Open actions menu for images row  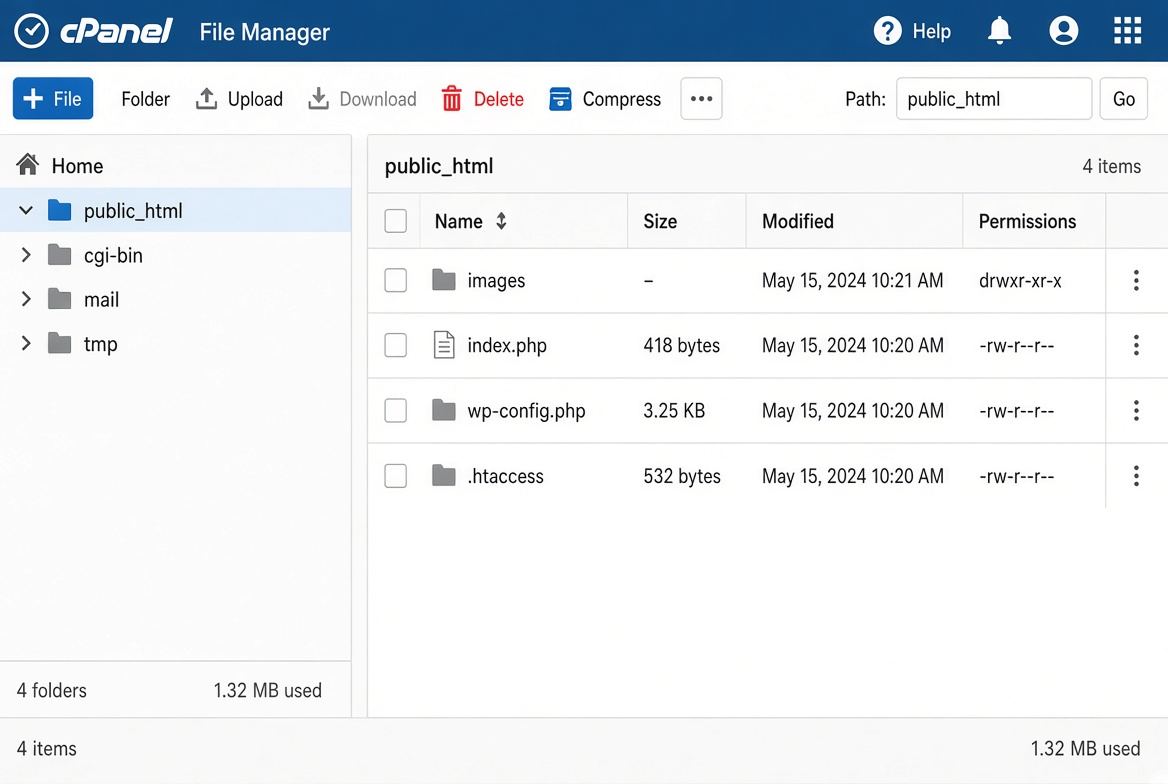(x=1136, y=280)
